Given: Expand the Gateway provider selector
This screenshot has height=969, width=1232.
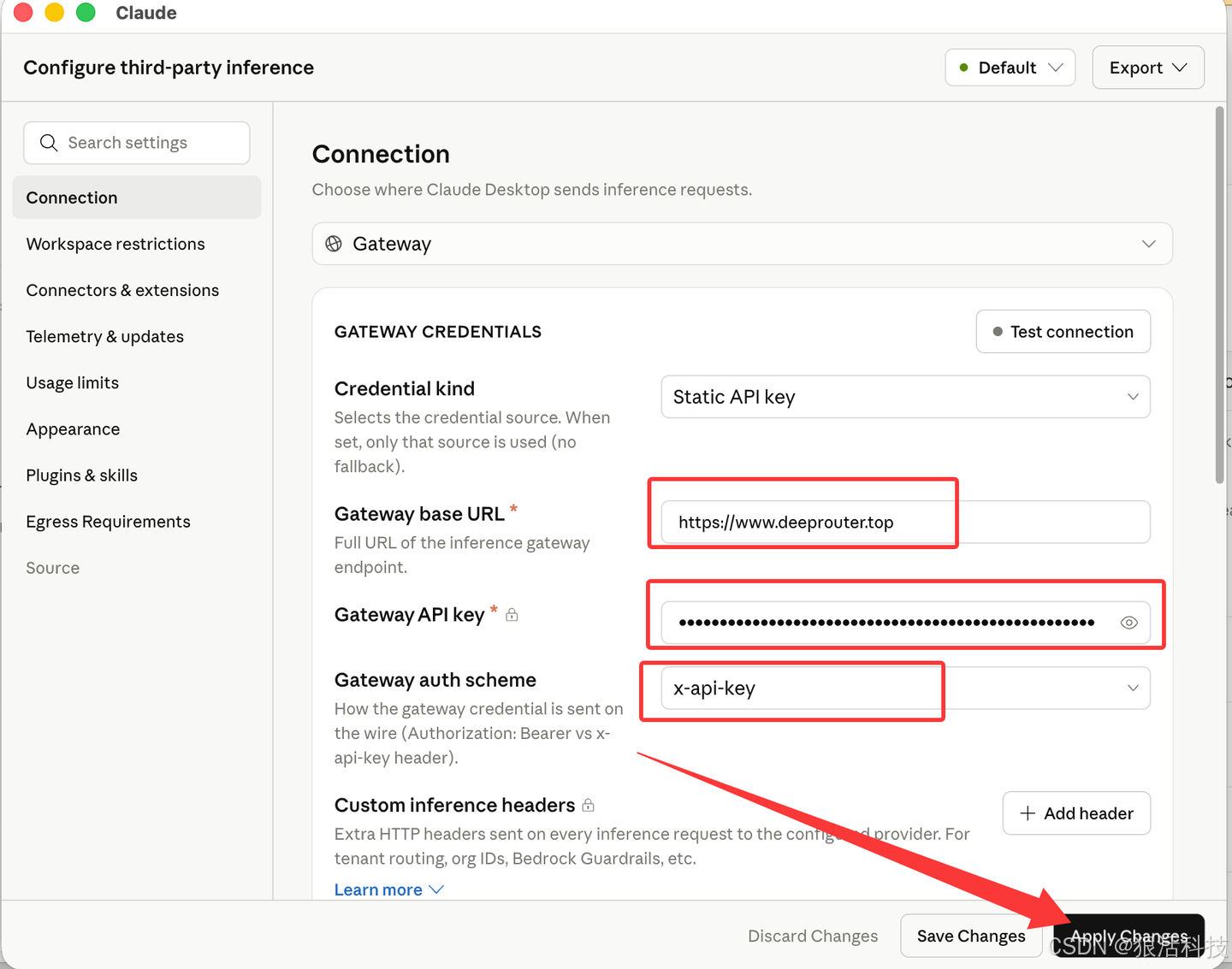Looking at the screenshot, I should (742, 244).
